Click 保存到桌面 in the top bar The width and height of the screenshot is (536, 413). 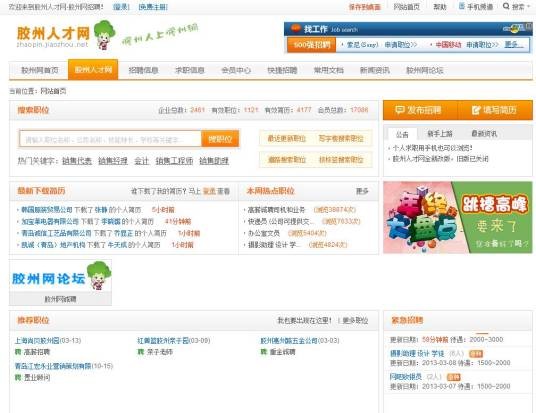pyautogui.click(x=364, y=7)
